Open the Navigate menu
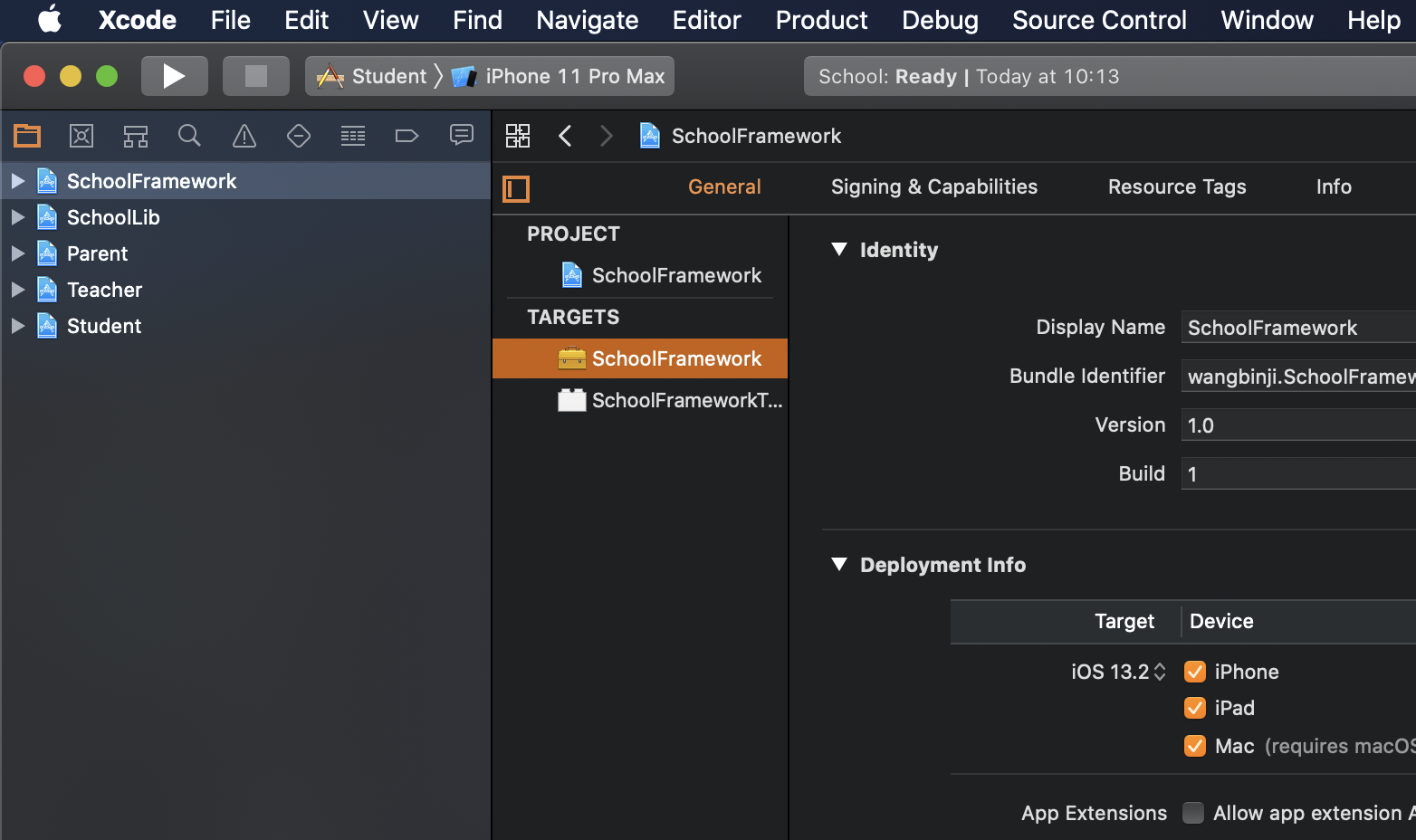1416x840 pixels. click(x=587, y=20)
